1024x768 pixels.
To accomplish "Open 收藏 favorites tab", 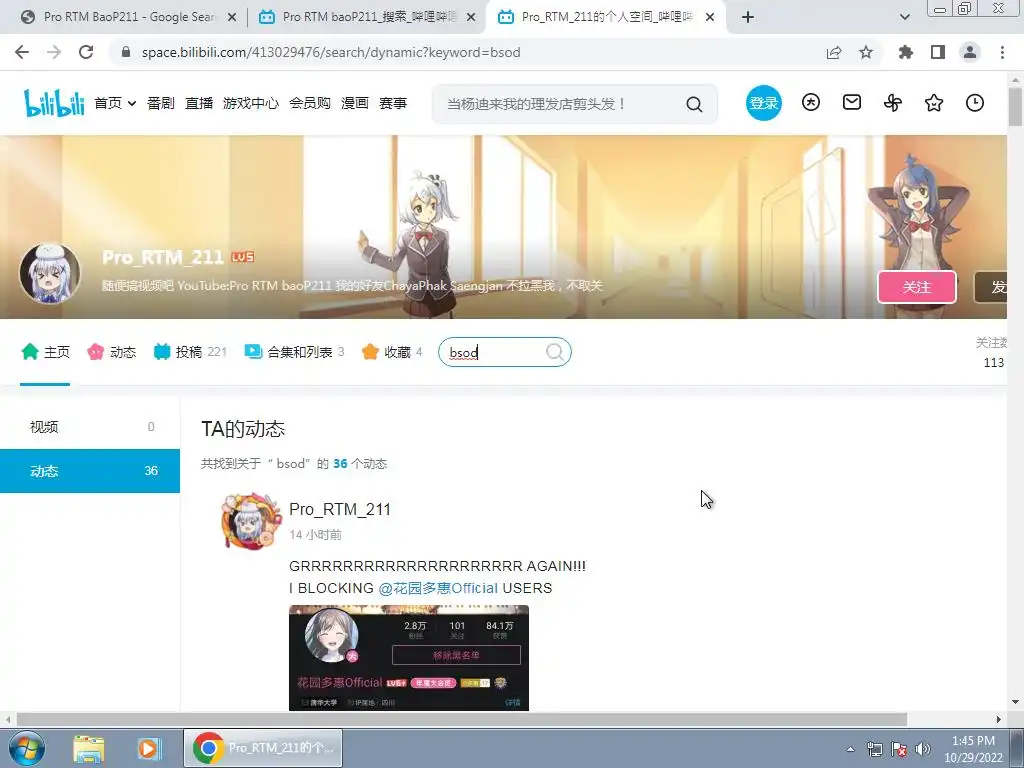I will pos(392,352).
